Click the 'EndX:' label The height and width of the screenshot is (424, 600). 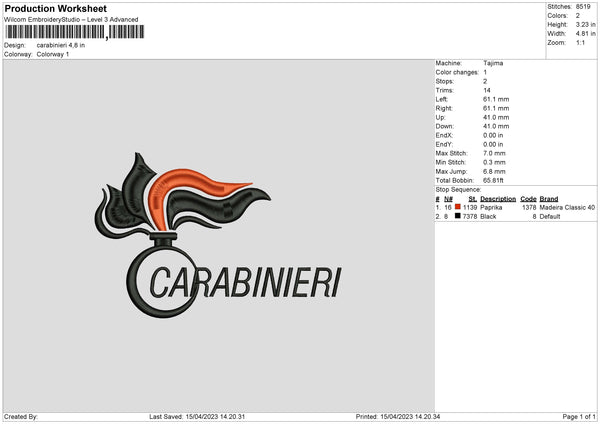[444, 135]
